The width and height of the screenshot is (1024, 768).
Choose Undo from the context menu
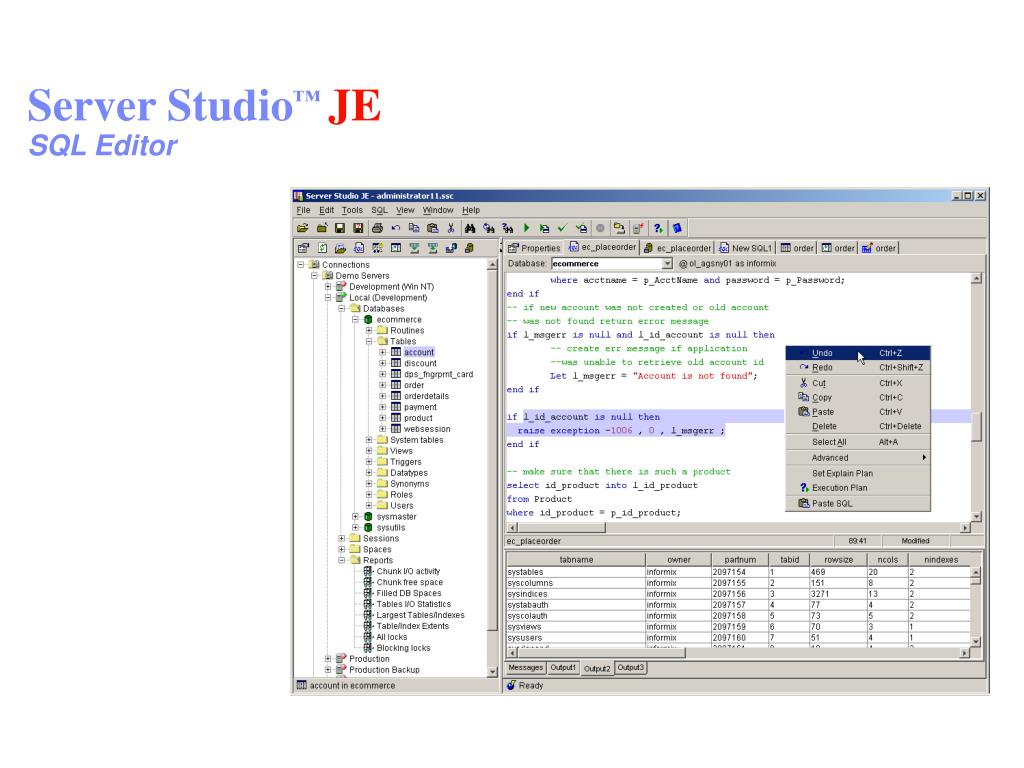pyautogui.click(x=858, y=353)
